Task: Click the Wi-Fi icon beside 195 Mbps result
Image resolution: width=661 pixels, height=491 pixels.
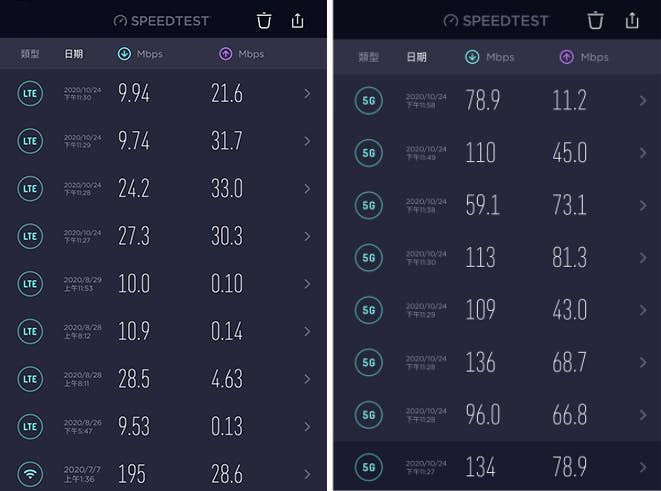Action: click(x=30, y=474)
